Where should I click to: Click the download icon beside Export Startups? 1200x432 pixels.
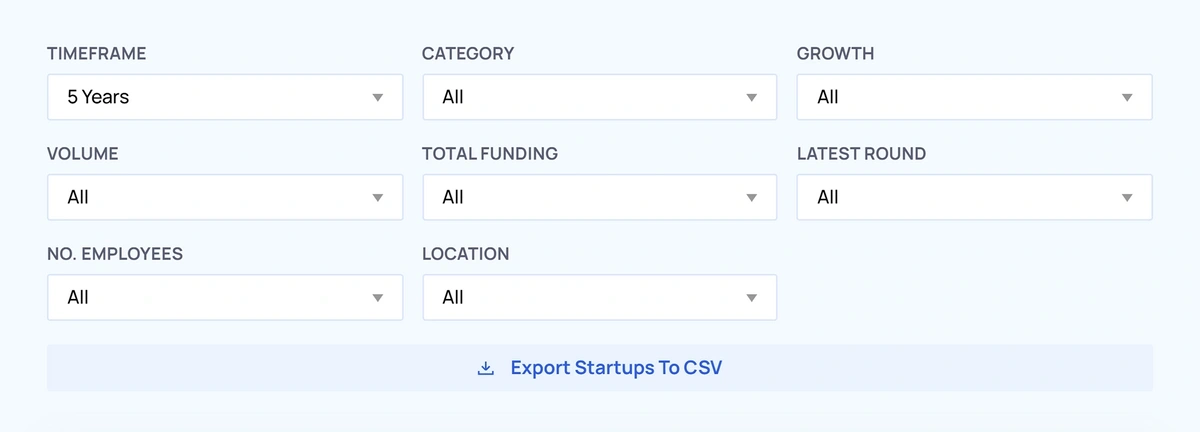[x=485, y=368]
